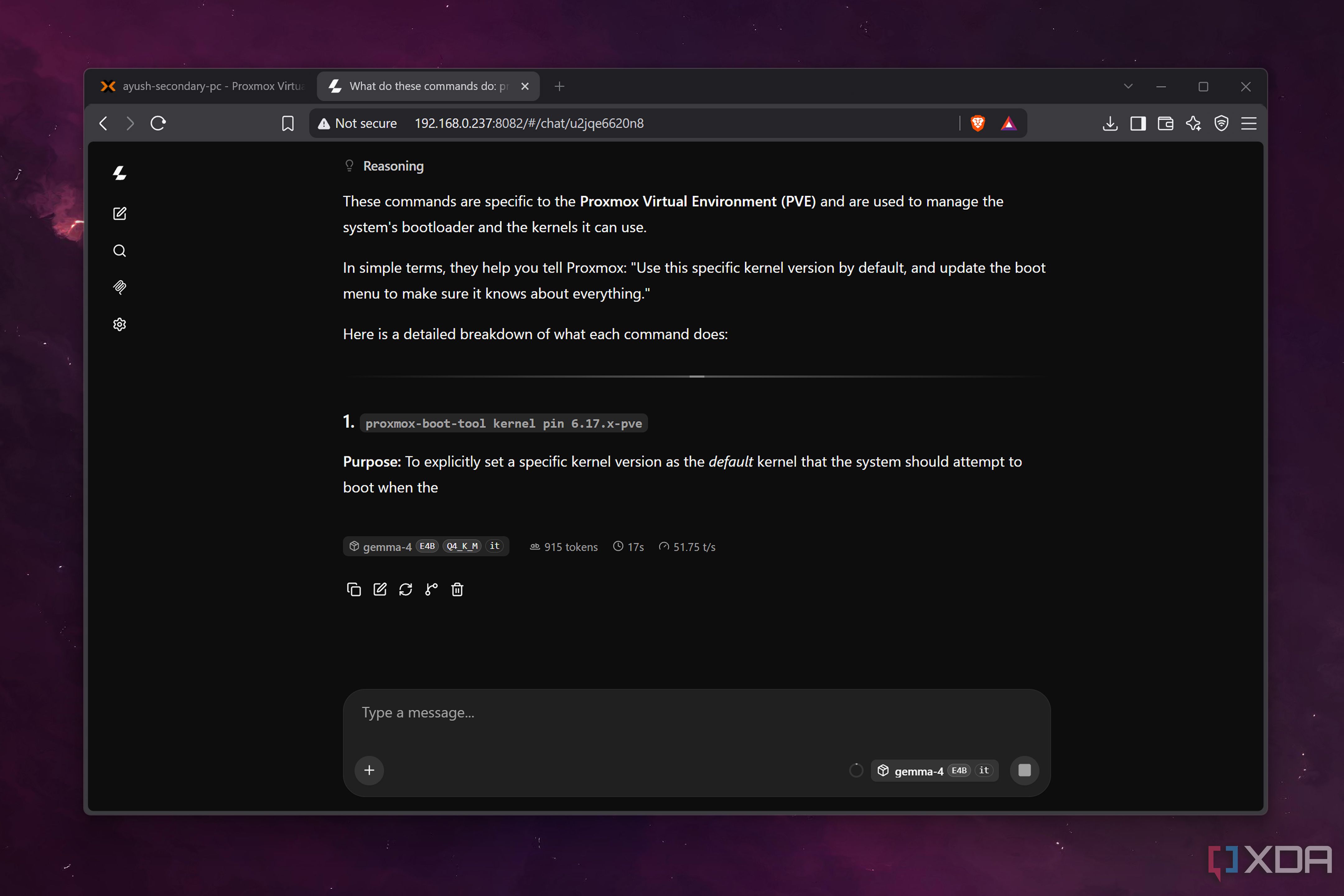Click the 17s generation time statistic

628,547
